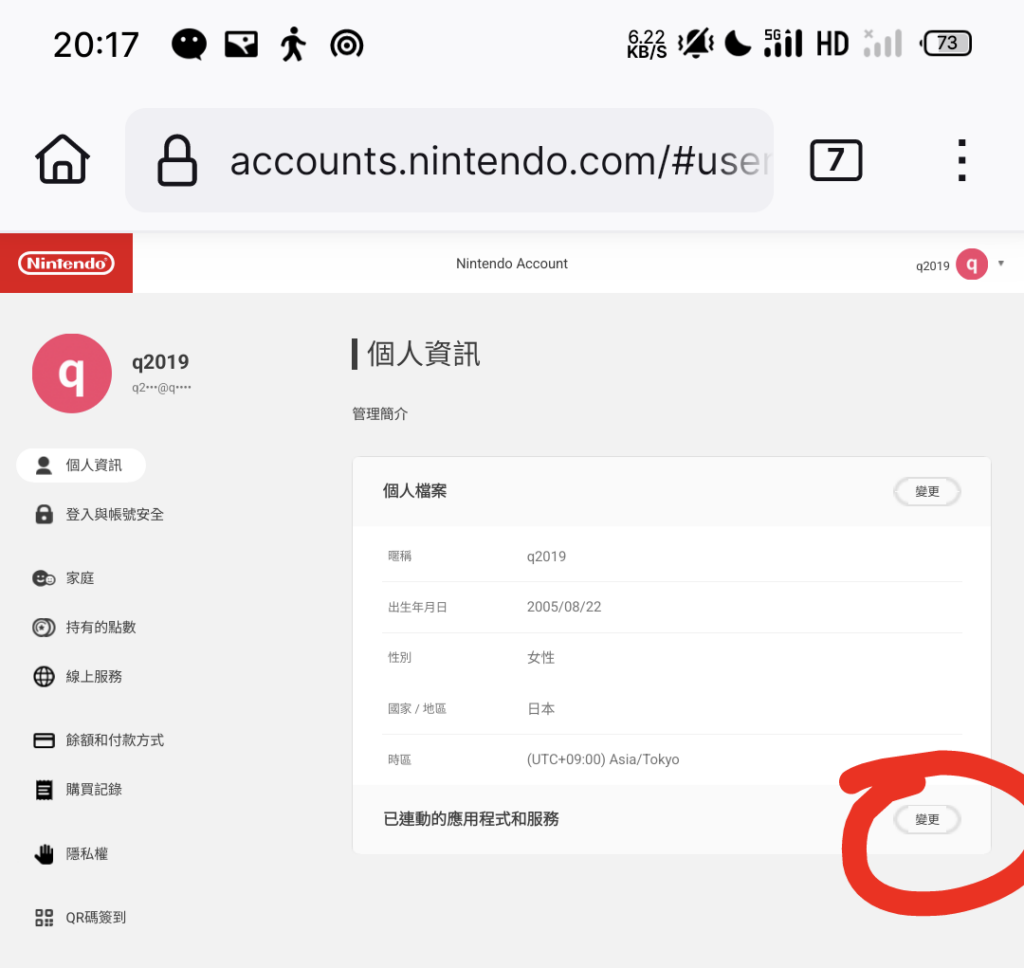The height and width of the screenshot is (968, 1024).
Task: Open 隱私權 privacy hand item
Action: click(71, 854)
